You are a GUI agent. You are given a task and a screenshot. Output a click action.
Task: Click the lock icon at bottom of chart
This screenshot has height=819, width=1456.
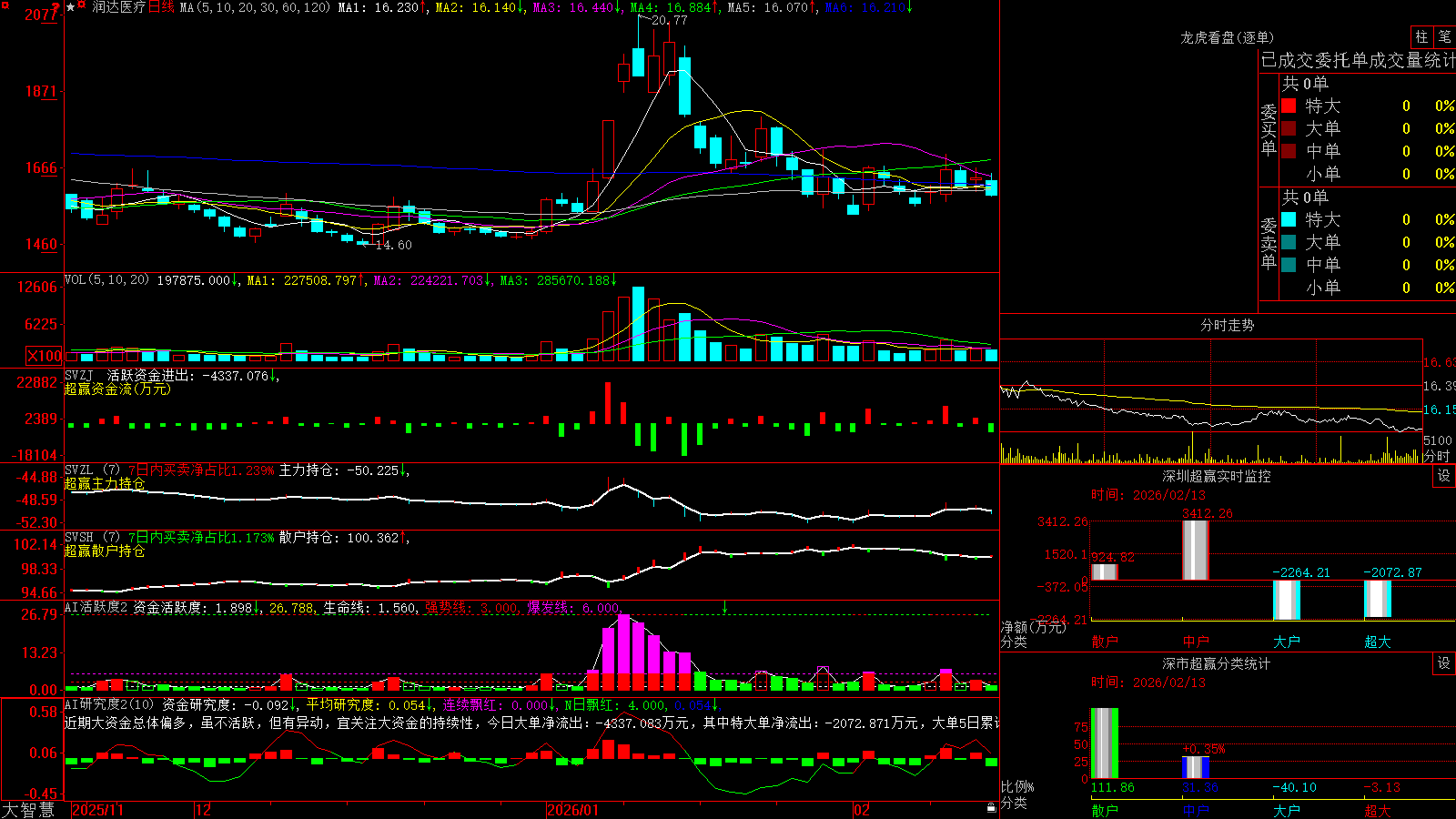tap(991, 807)
